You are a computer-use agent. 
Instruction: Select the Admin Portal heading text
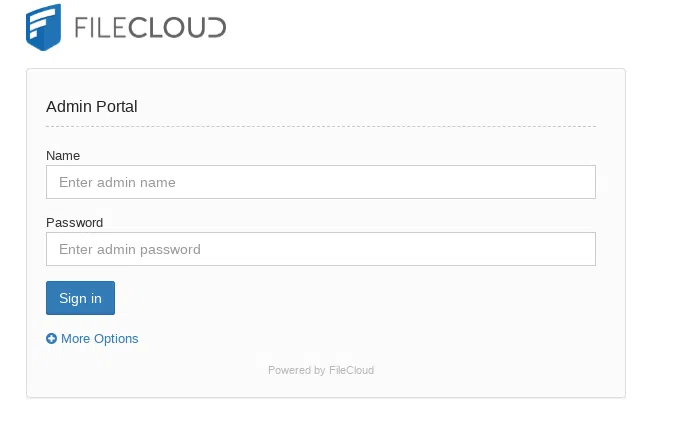[x=92, y=106]
